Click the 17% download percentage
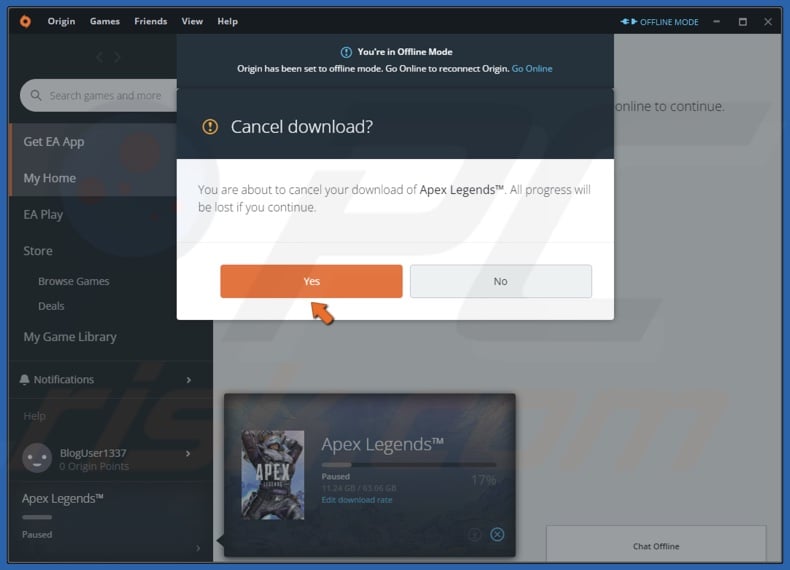Viewport: 790px width, 570px height. [x=484, y=480]
